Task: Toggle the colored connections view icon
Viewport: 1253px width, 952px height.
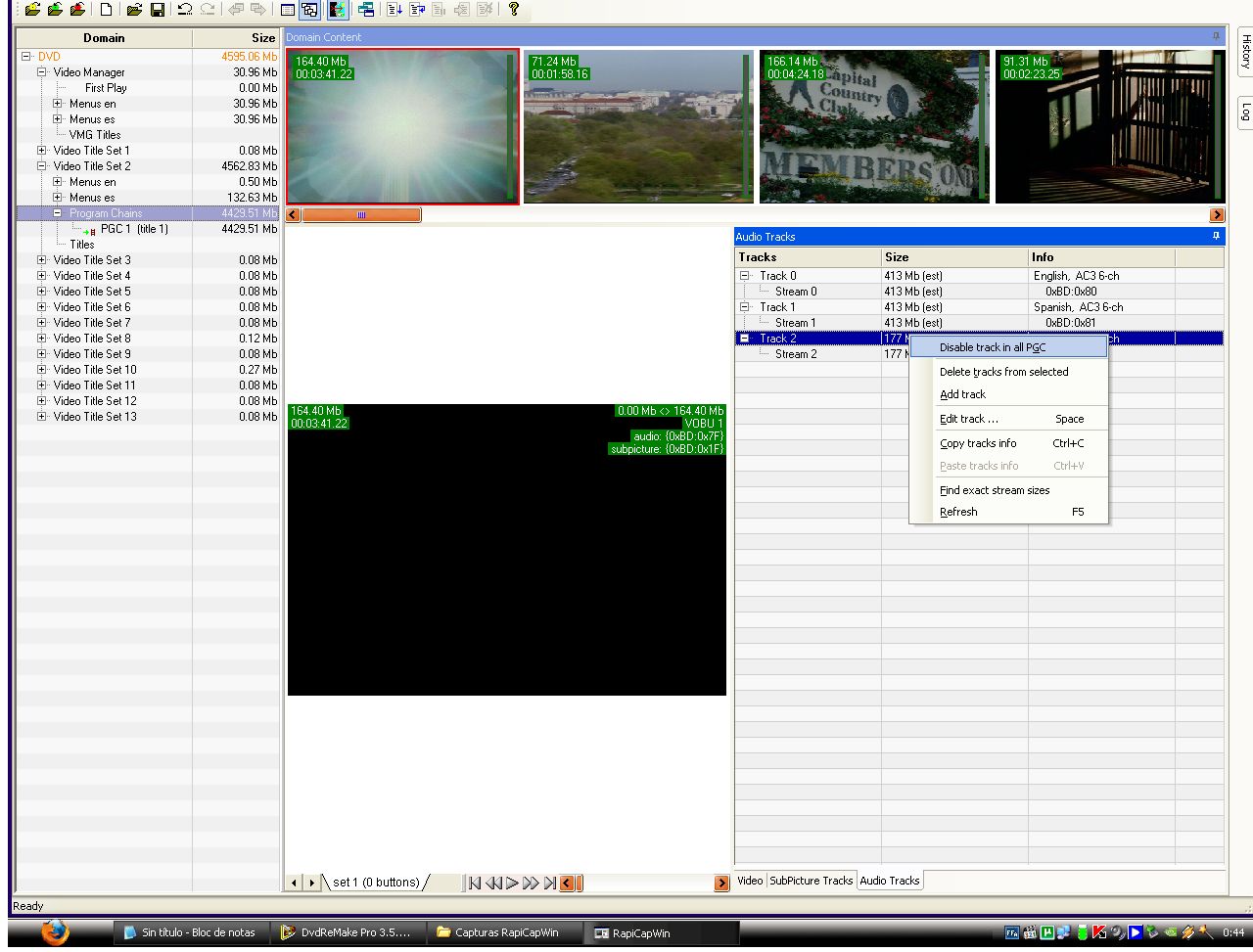Action: point(338,10)
